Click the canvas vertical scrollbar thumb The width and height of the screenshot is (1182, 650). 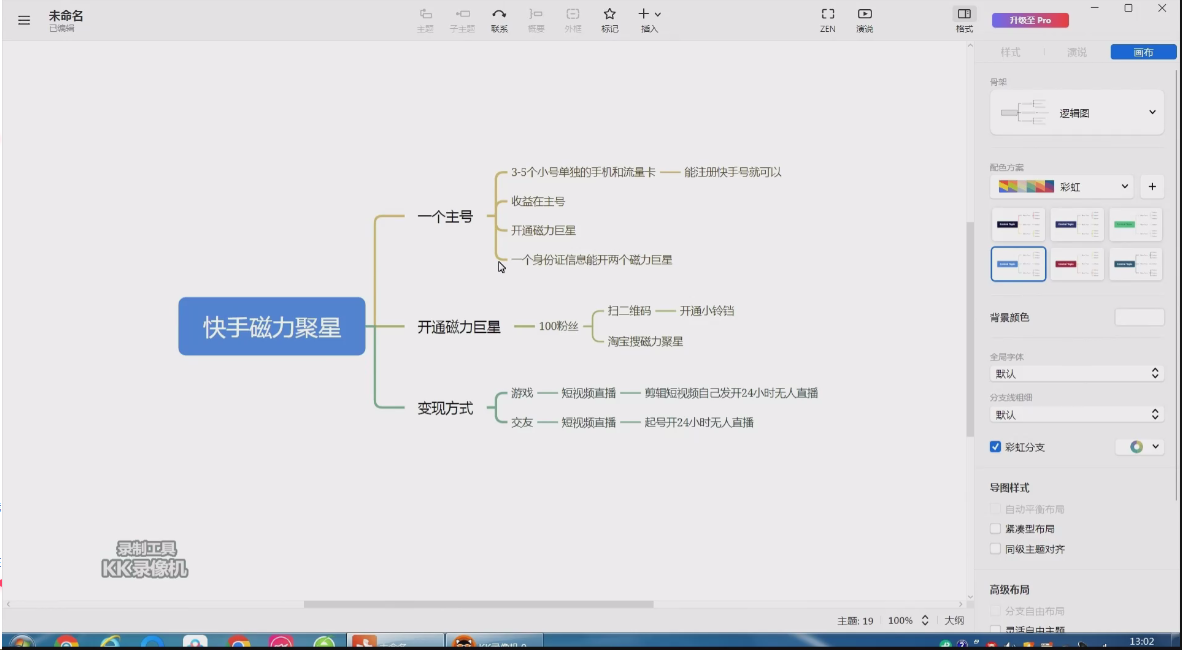(970, 329)
